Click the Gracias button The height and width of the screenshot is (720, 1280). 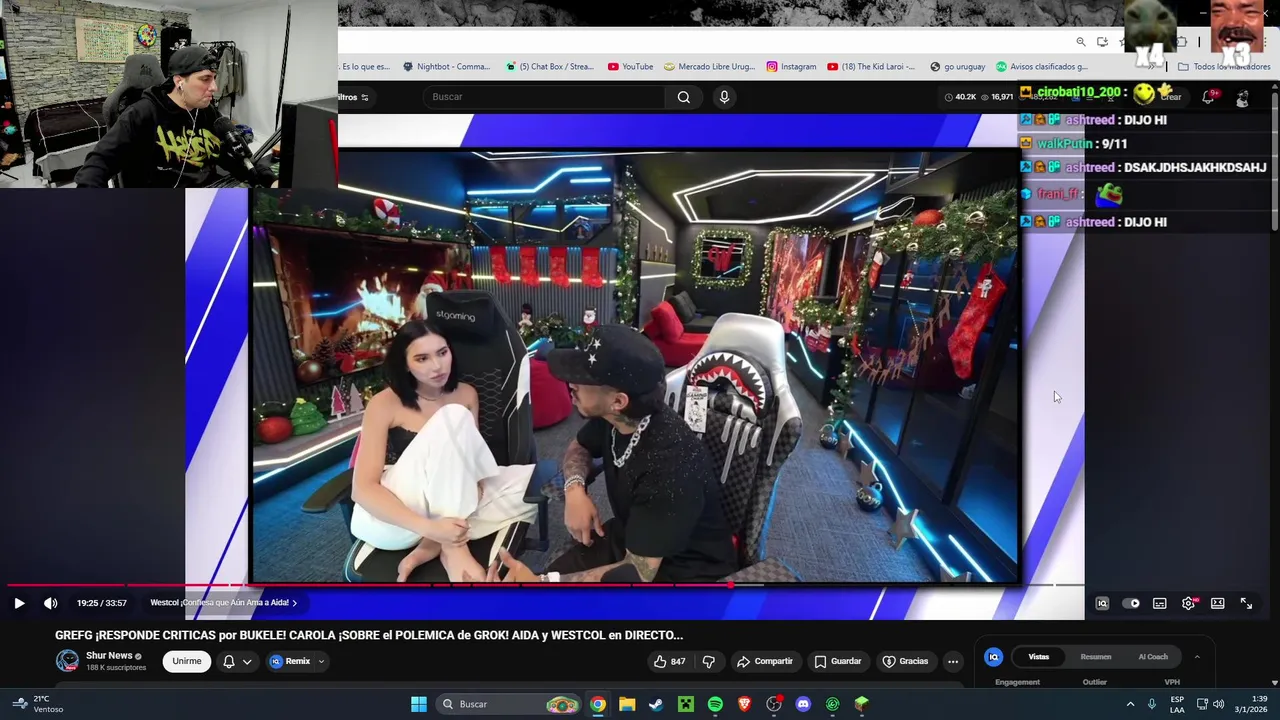tap(905, 661)
